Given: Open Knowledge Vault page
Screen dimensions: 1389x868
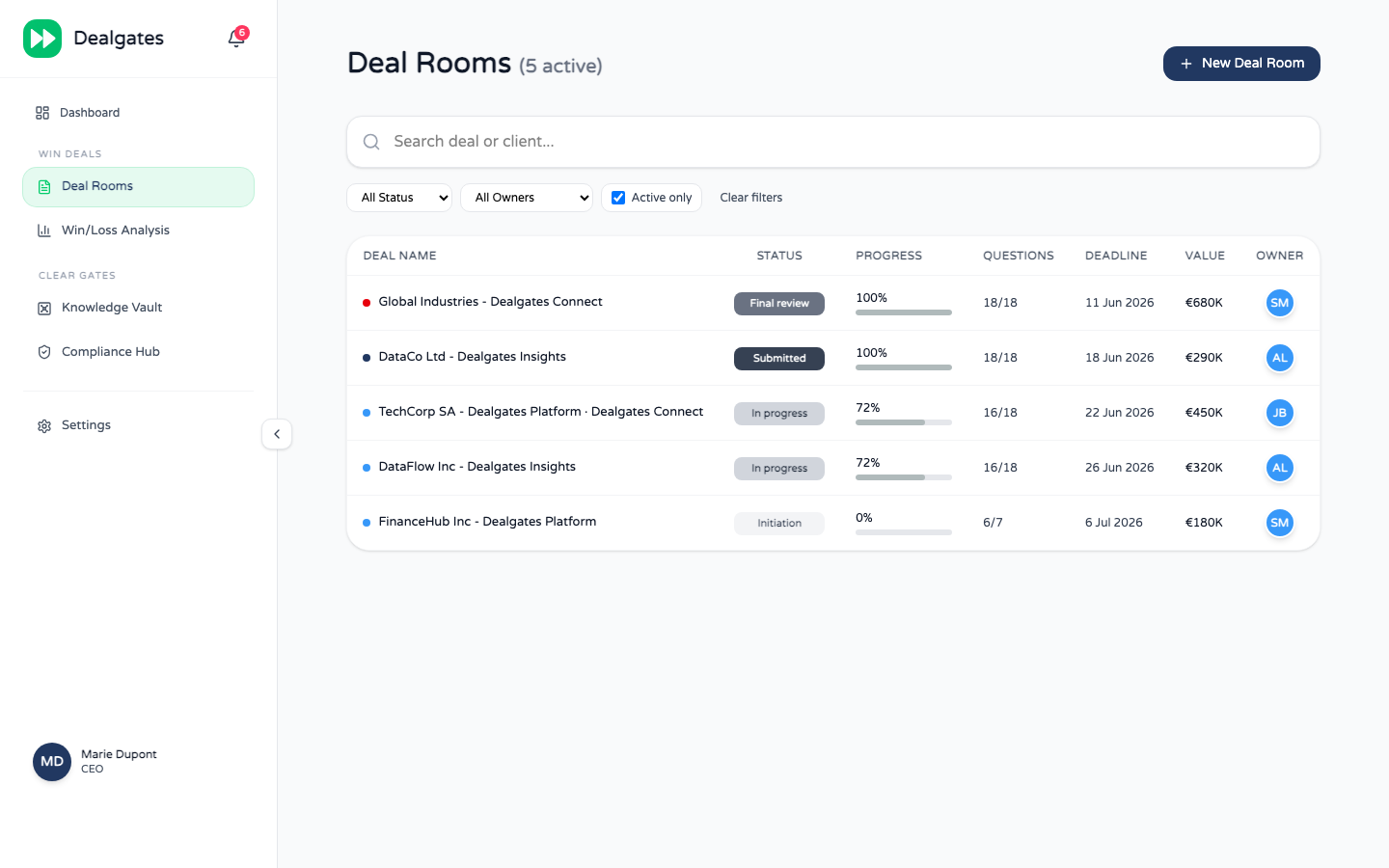Looking at the screenshot, I should click(139, 308).
